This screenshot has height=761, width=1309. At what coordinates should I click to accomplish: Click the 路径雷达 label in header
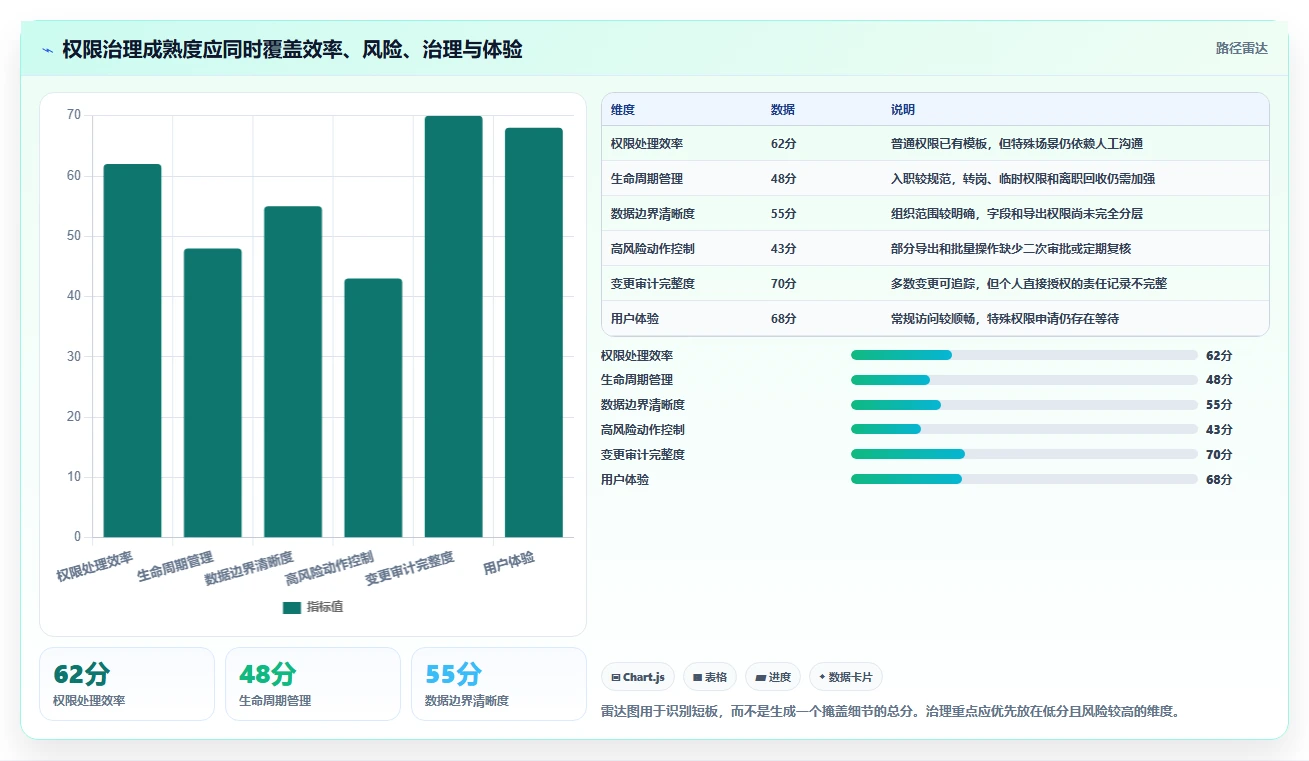pyautogui.click(x=1242, y=48)
